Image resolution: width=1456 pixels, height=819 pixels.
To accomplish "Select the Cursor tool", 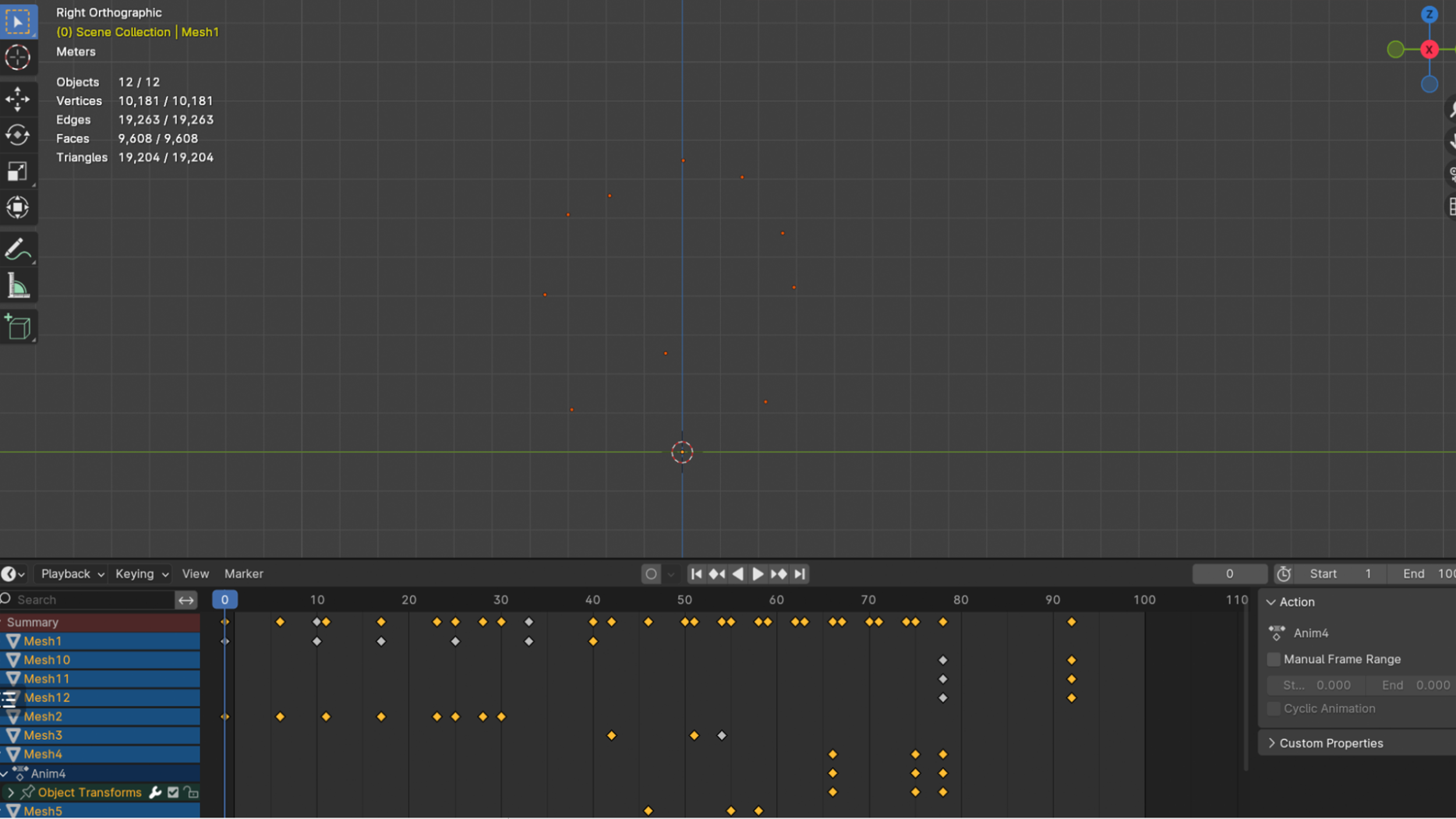I will (17, 58).
